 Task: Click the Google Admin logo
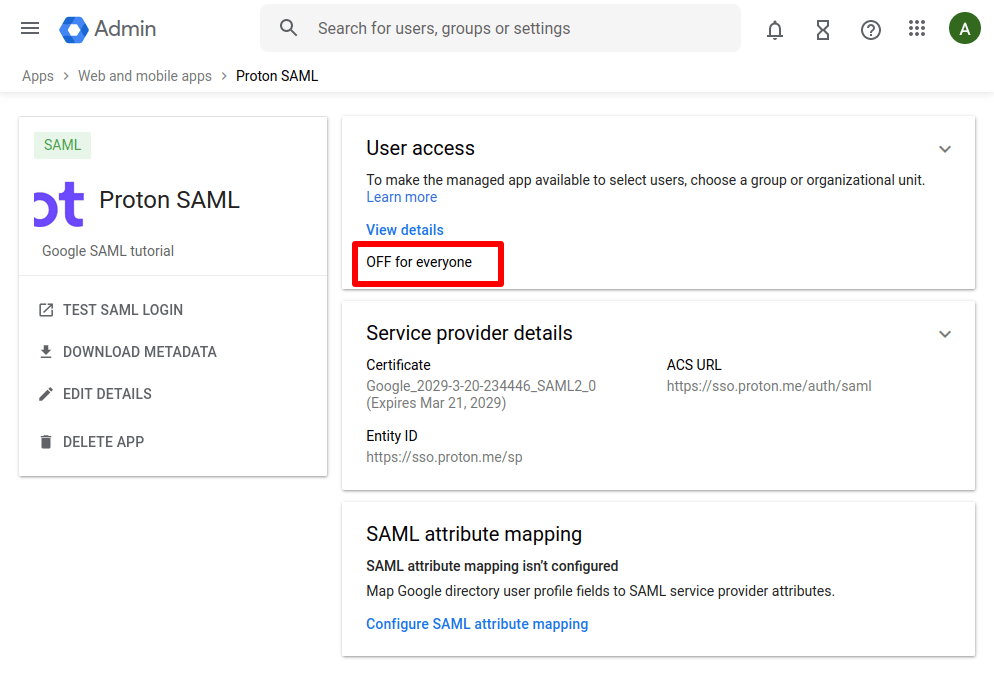pos(108,29)
